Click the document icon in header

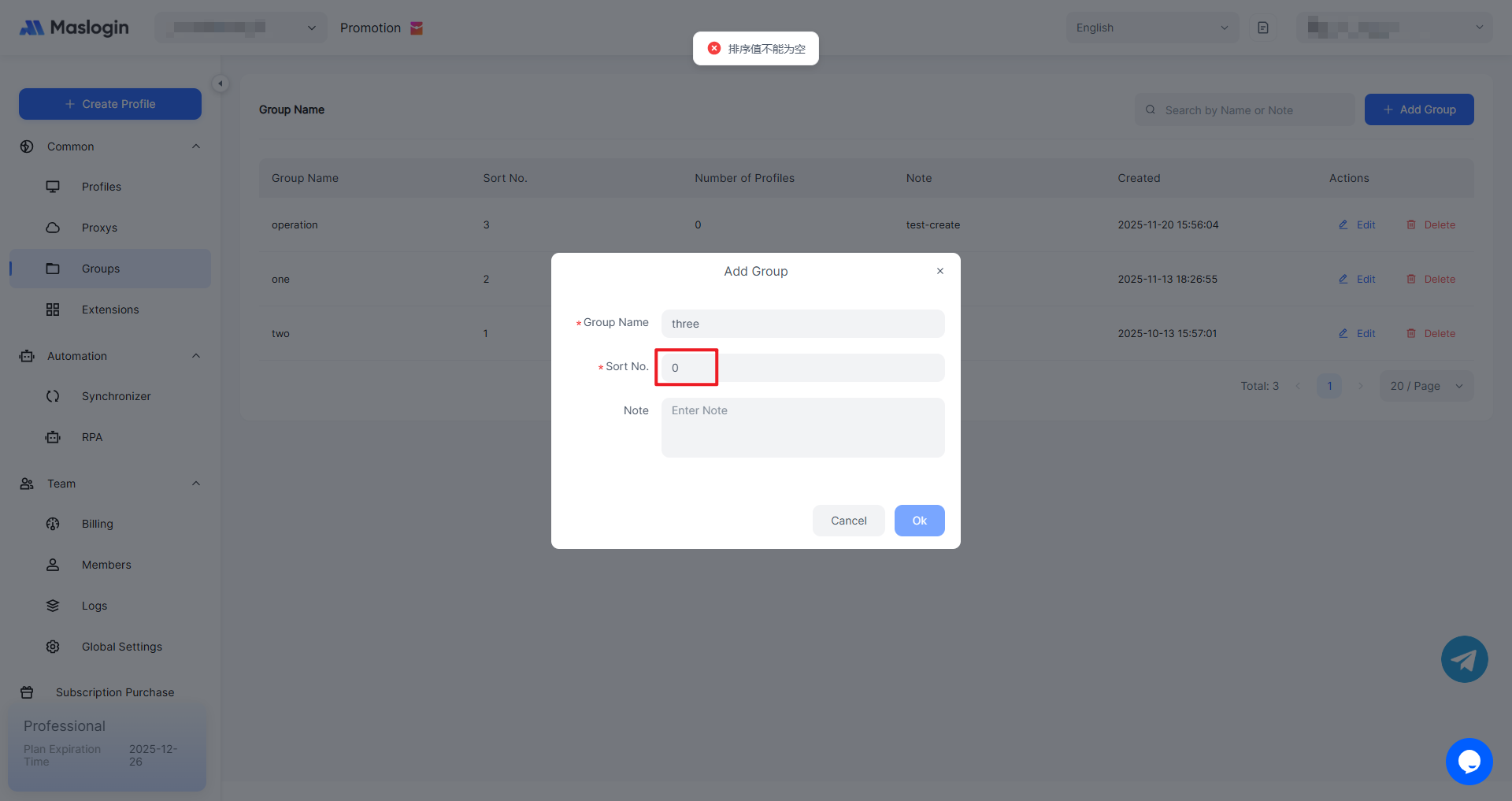pos(1263,28)
